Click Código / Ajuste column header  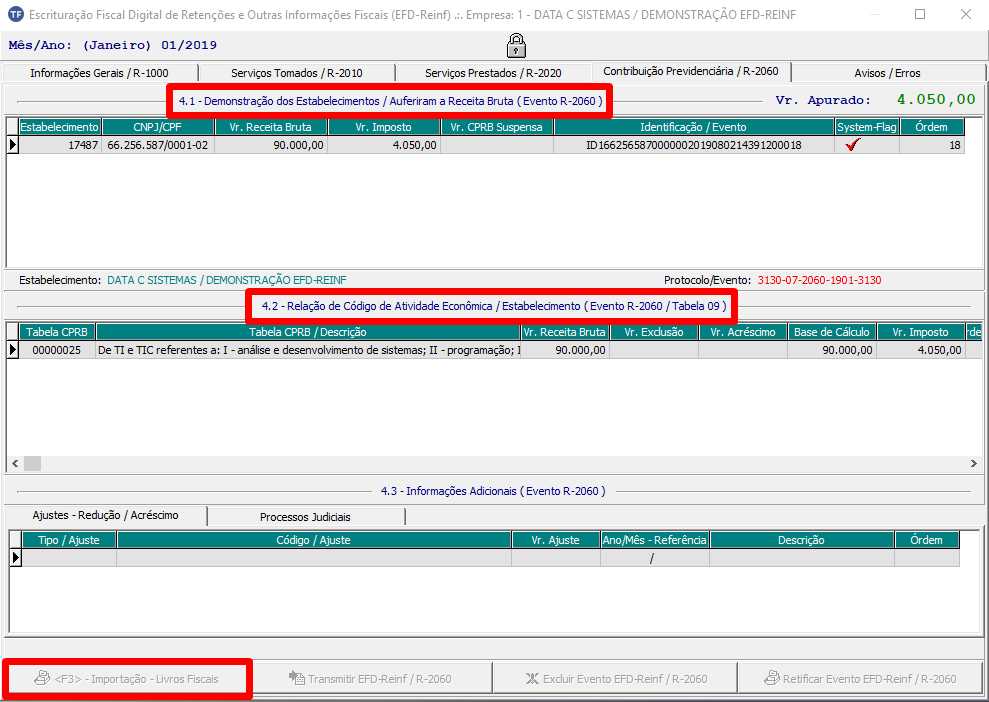click(313, 540)
